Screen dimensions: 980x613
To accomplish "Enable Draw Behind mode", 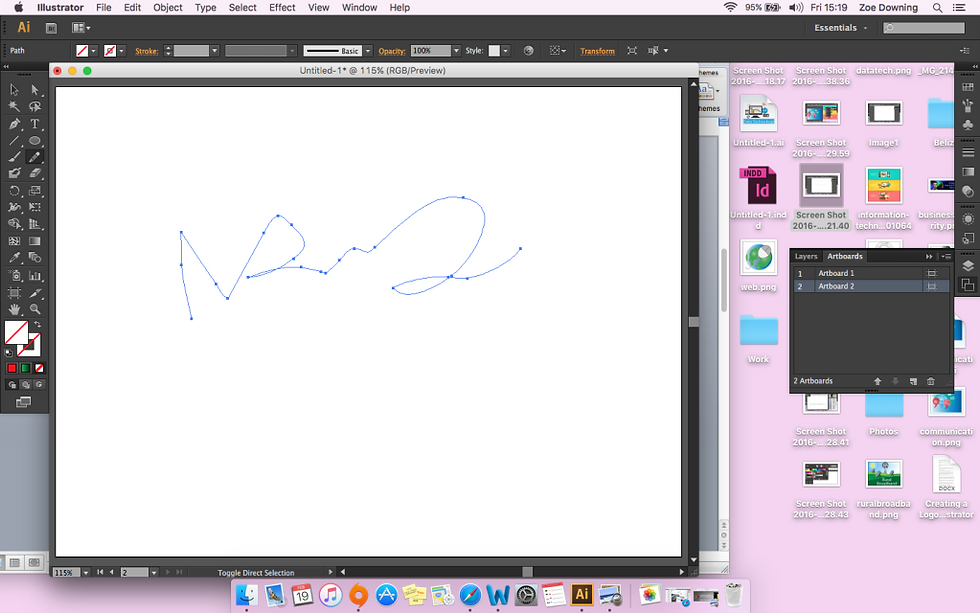I will point(25,385).
